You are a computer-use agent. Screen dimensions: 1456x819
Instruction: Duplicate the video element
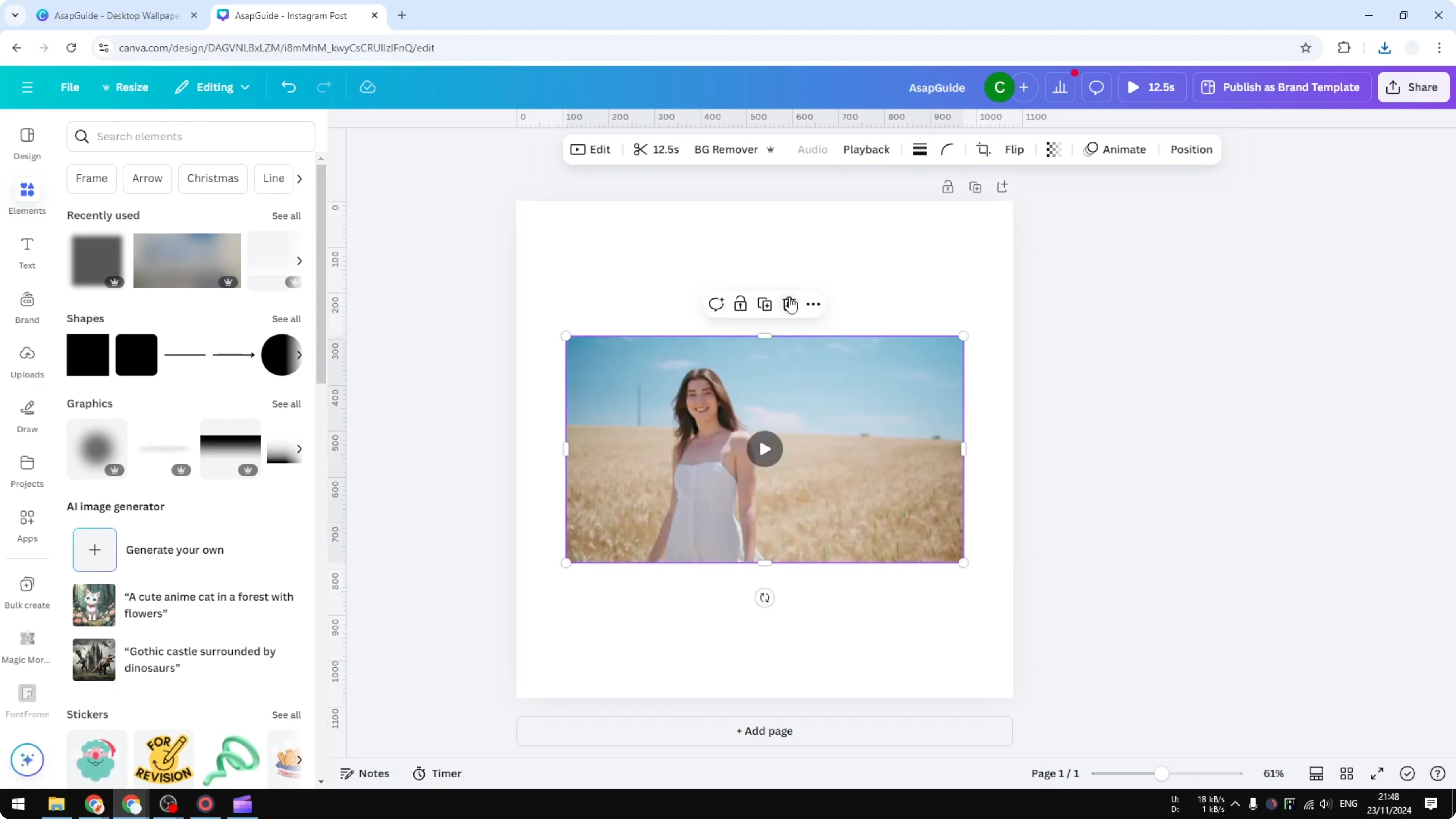pyautogui.click(x=764, y=303)
